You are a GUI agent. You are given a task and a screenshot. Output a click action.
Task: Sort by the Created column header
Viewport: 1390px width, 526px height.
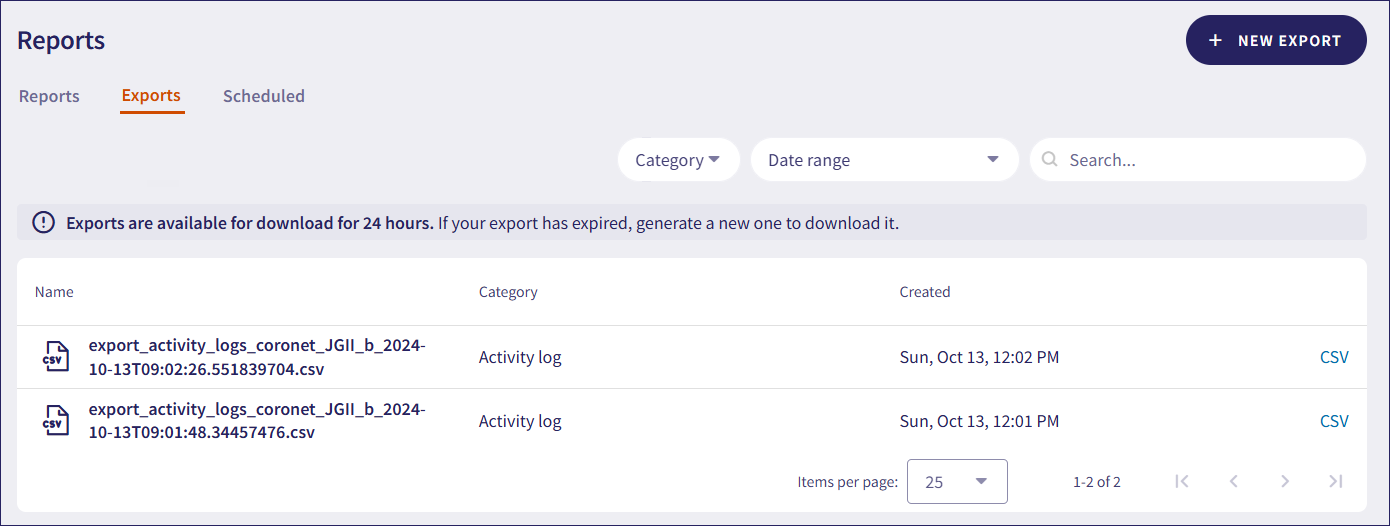click(x=924, y=292)
